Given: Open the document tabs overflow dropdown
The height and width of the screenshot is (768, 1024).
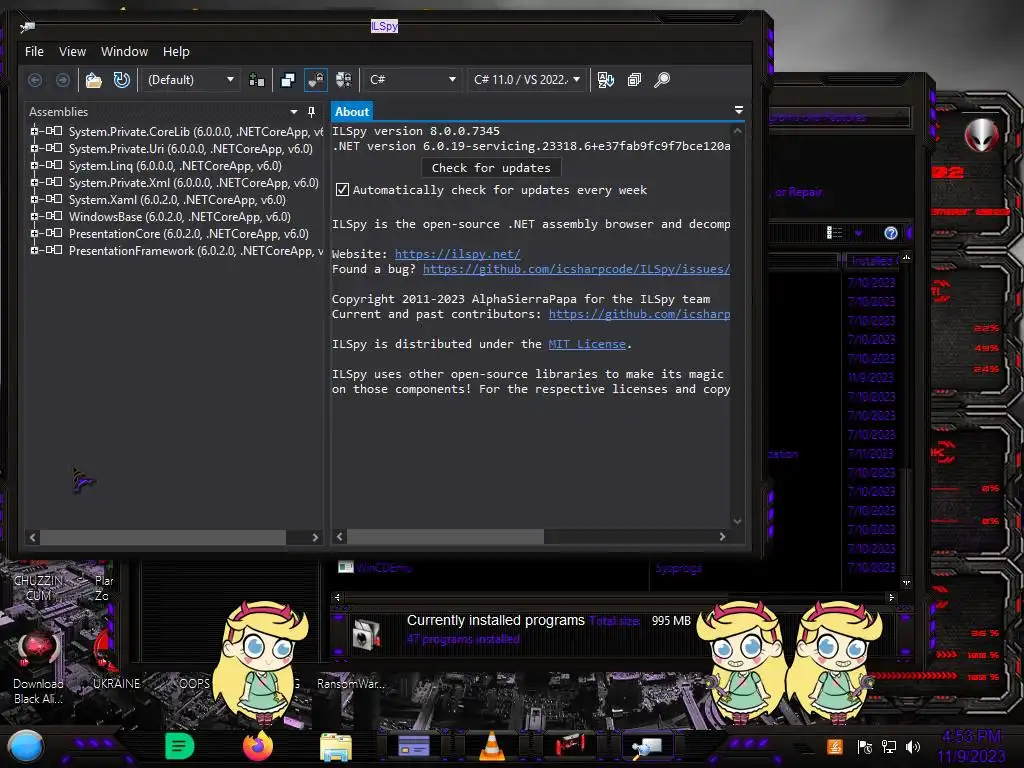Looking at the screenshot, I should [739, 110].
